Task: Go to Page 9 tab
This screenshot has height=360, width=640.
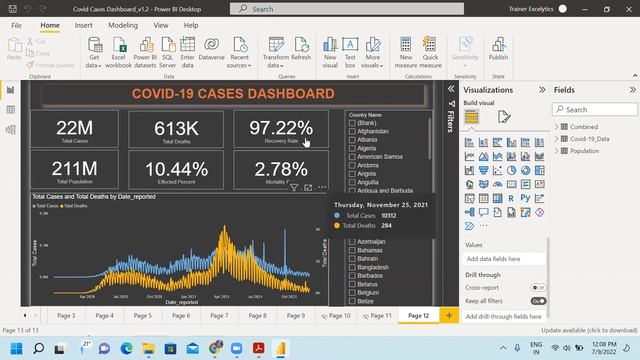Action: pyautogui.click(x=296, y=316)
